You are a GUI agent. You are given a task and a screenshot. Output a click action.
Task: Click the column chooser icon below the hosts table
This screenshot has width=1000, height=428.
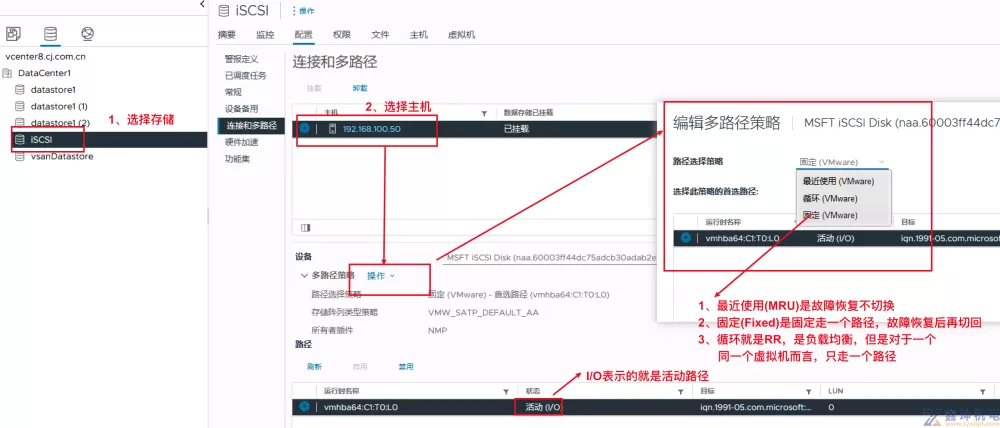[x=305, y=228]
